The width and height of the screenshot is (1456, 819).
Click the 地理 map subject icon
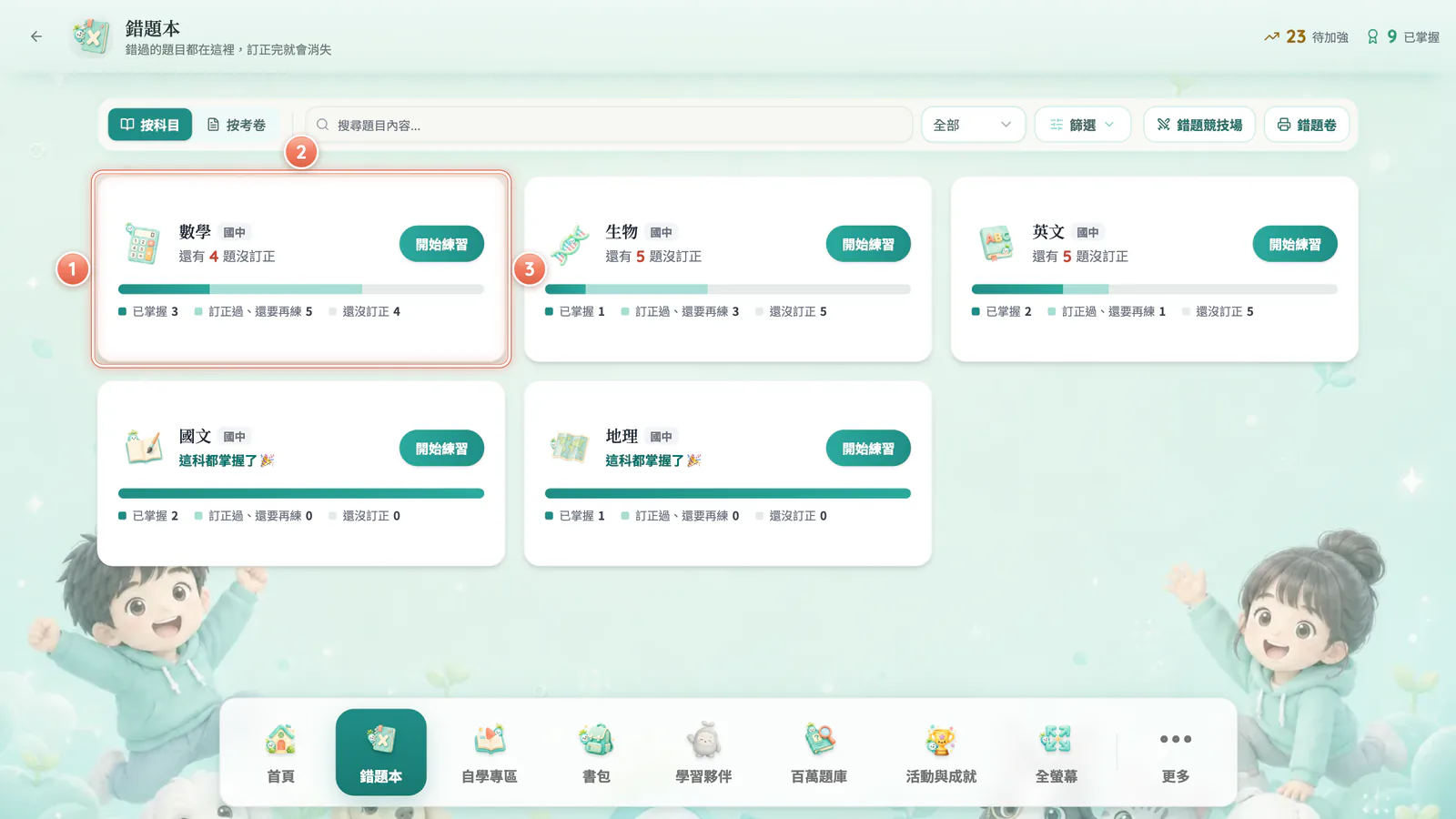569,448
